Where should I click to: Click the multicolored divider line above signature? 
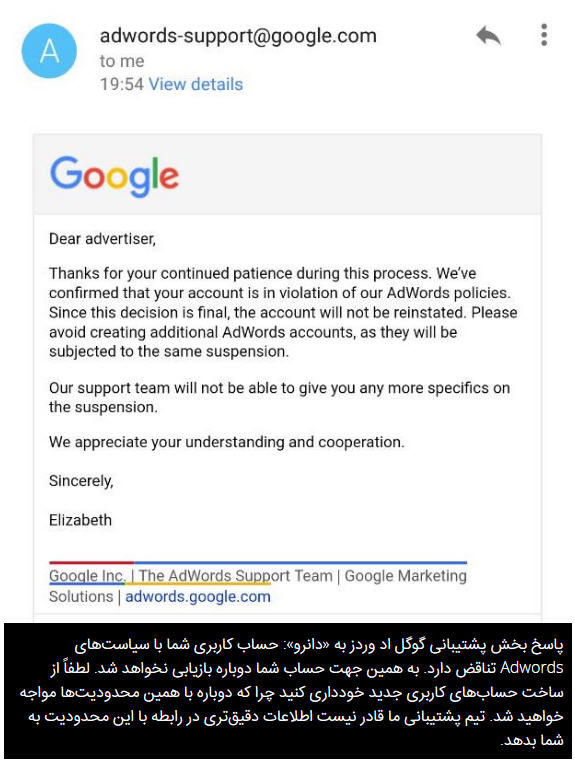click(x=258, y=562)
